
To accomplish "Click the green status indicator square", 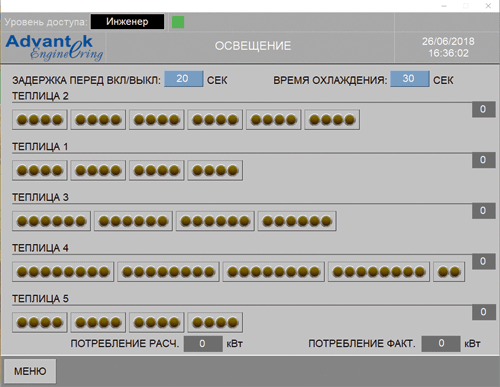I will click(x=178, y=22).
